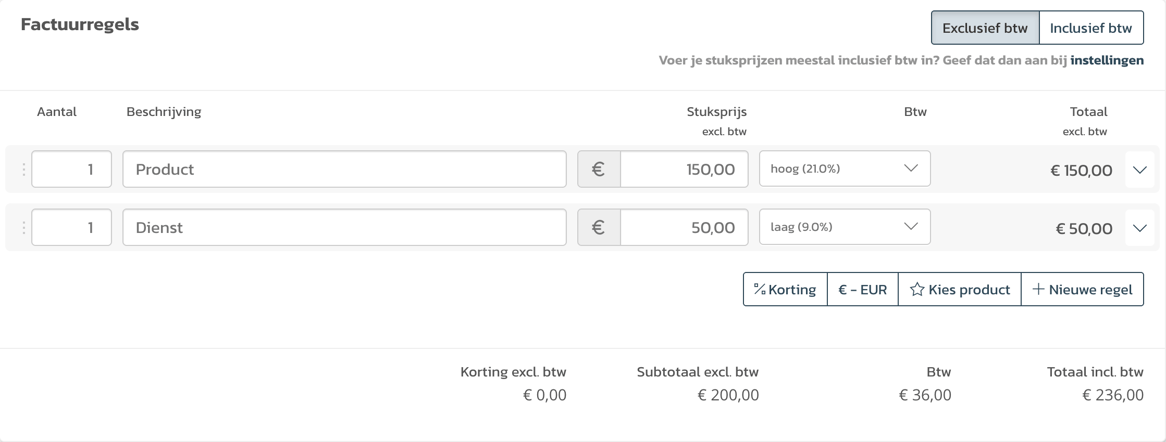1166x442 pixels.
Task: Click the star Kies product button
Action: [960, 289]
